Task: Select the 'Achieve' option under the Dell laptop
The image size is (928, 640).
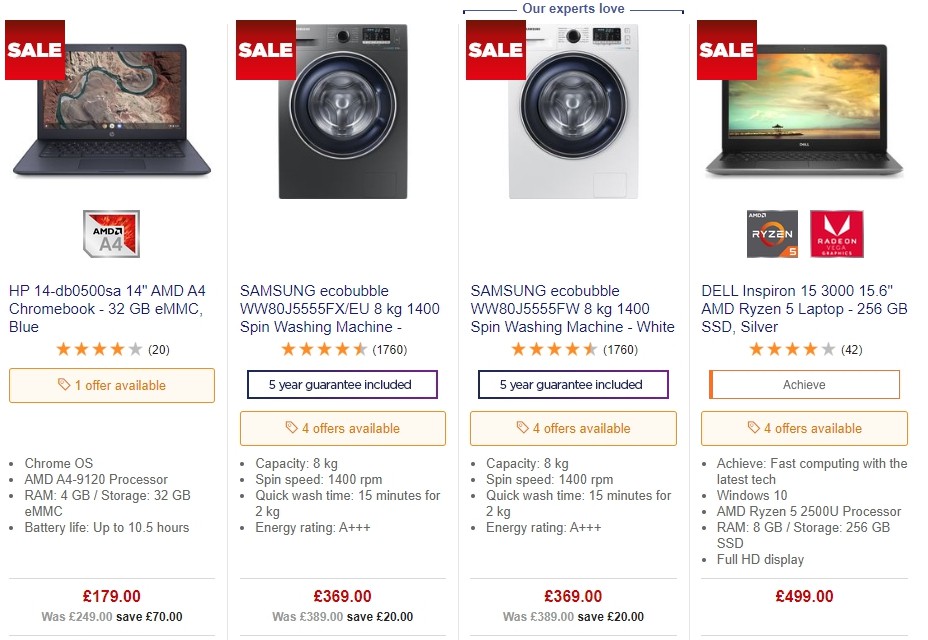Action: 804,384
